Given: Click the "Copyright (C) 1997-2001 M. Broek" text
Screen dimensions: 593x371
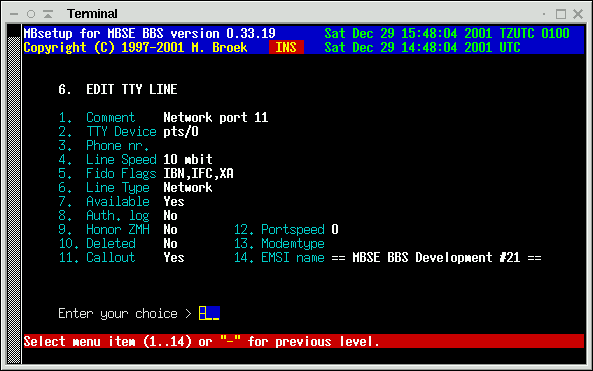Looking at the screenshot, I should 135,48.
